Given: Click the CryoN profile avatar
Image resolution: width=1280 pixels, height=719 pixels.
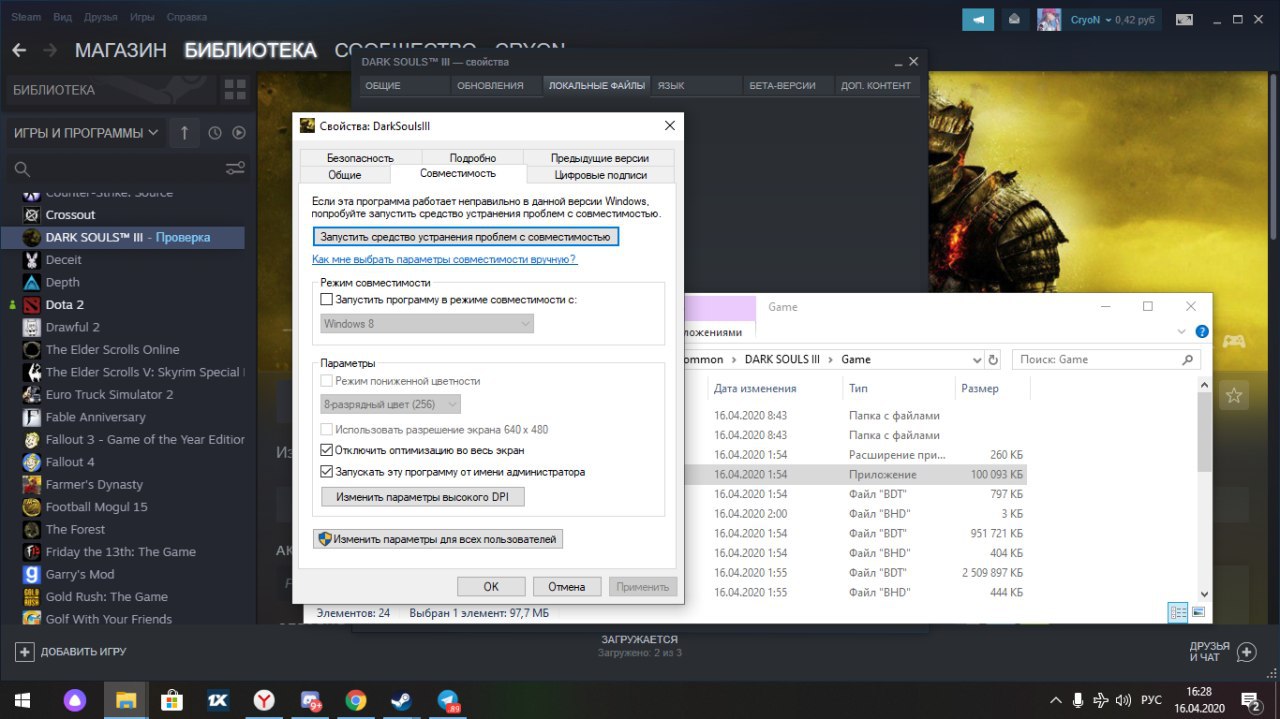Looking at the screenshot, I should (1049, 19).
